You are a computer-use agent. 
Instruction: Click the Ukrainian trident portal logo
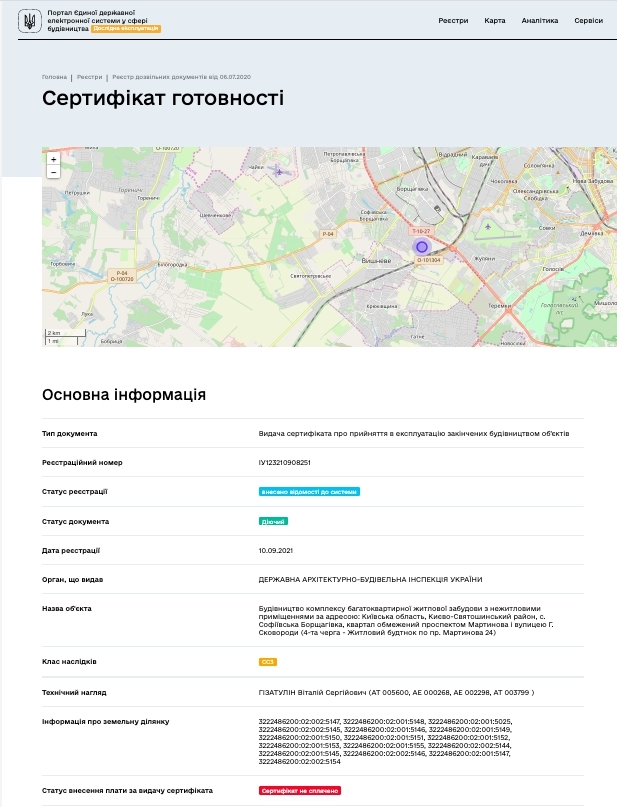[x=29, y=21]
